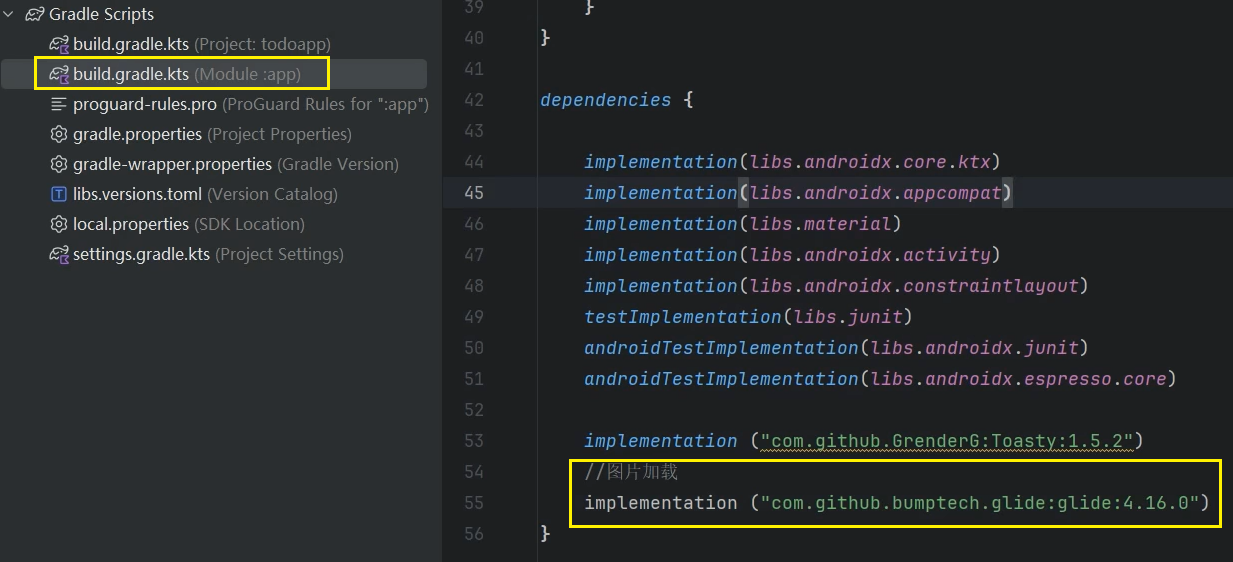Click libs.material on line 46
This screenshot has height=562, width=1233.
pos(820,224)
